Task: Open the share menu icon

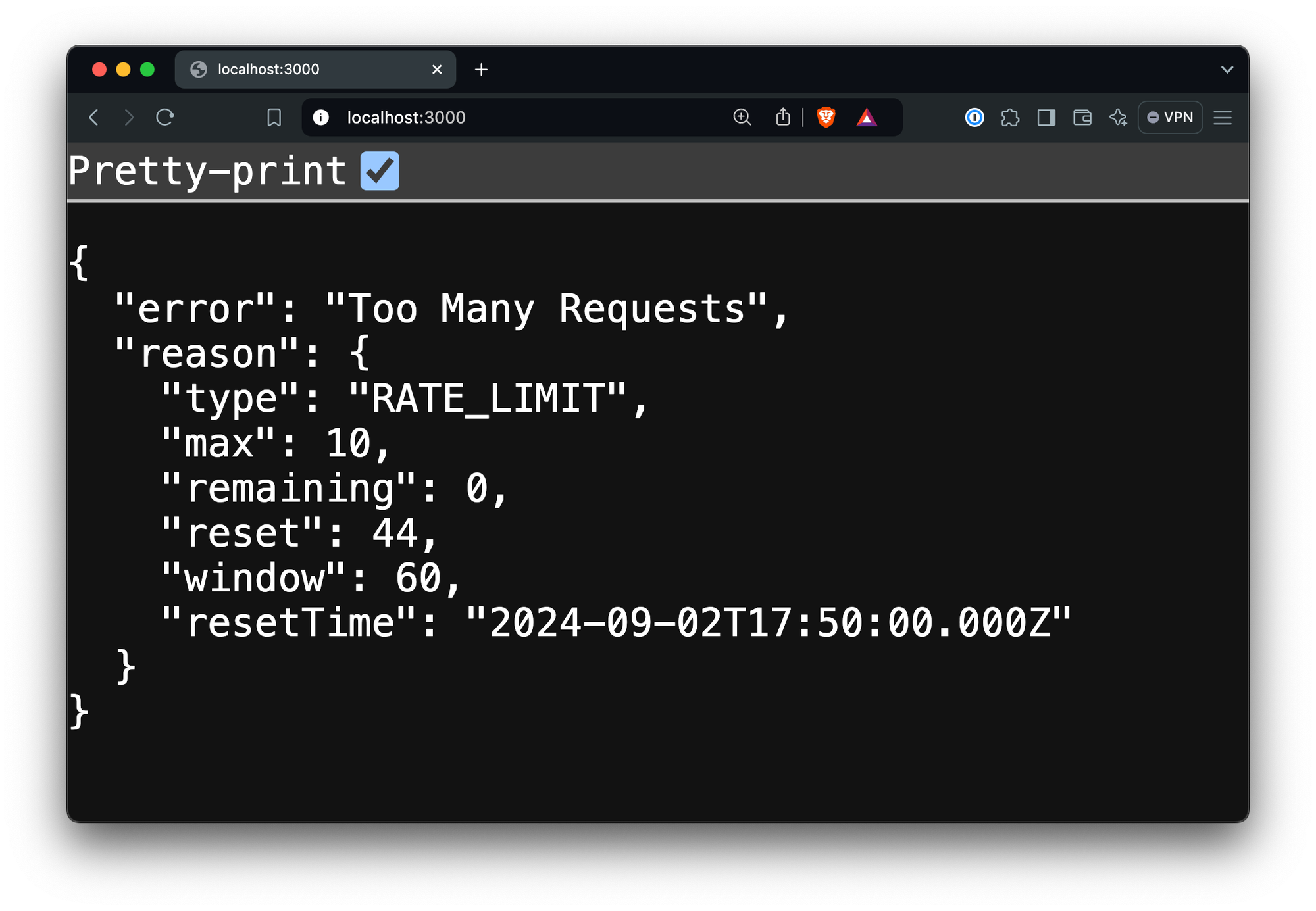Action: [782, 118]
